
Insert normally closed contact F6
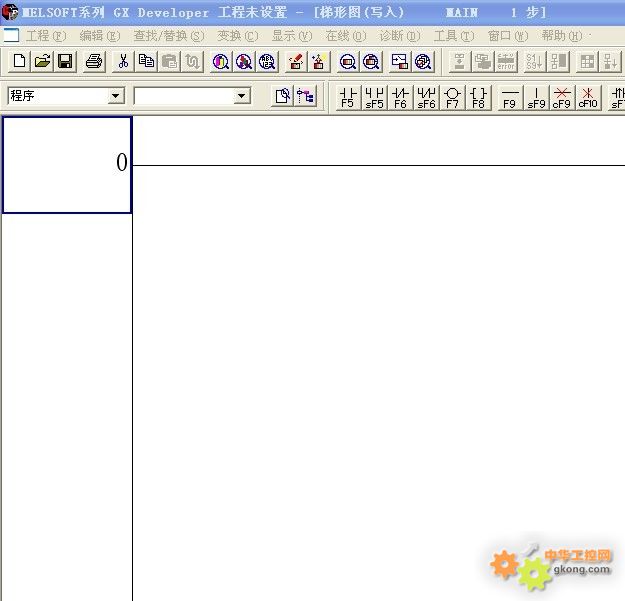coord(400,97)
